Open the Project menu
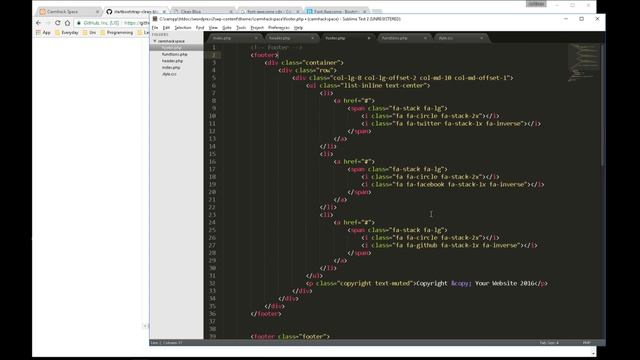Viewport: 640px width, 360px height. [257, 28]
